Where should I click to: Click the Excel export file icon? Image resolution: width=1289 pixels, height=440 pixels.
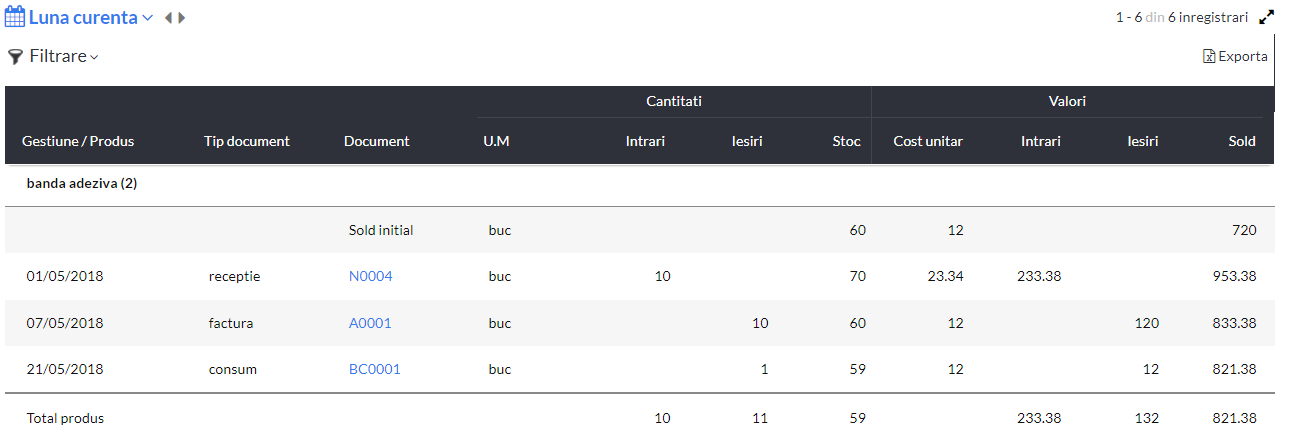(x=1209, y=57)
